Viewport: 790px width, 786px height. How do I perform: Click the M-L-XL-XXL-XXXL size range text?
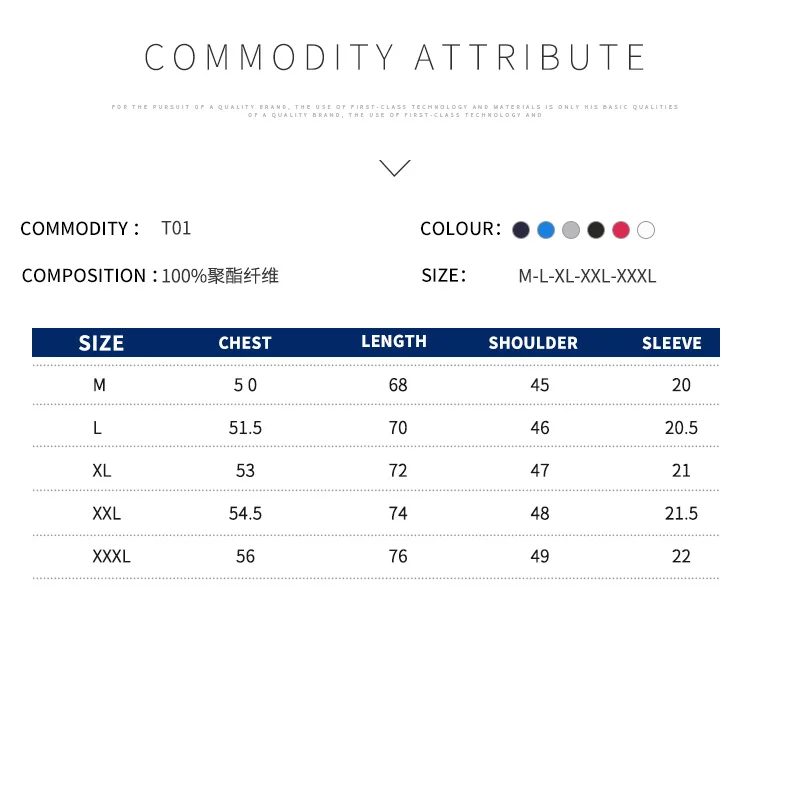587,276
